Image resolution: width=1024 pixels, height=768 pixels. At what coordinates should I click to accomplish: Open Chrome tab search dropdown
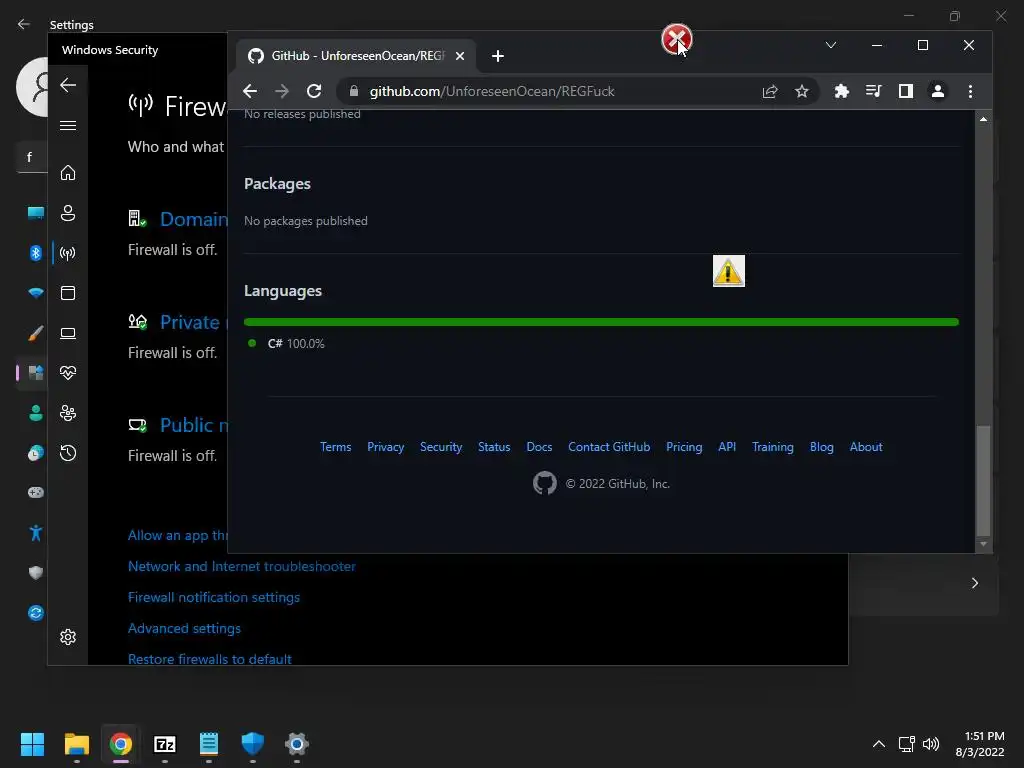point(831,45)
